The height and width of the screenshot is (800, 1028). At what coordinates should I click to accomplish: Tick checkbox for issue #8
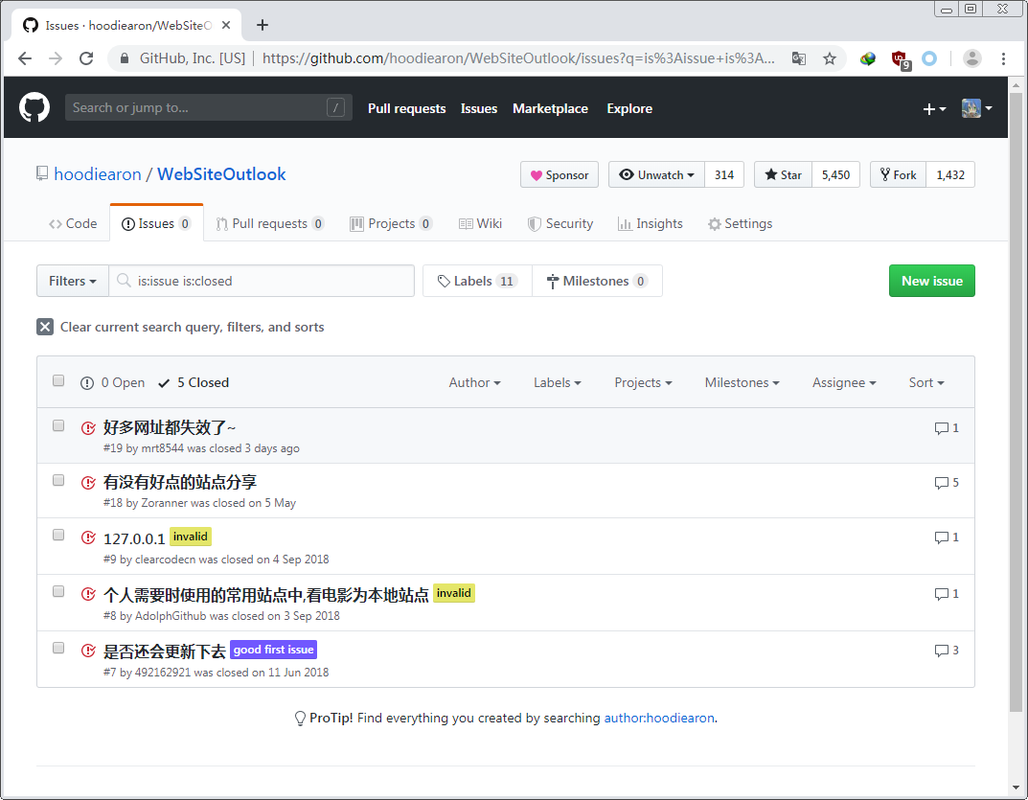pyautogui.click(x=58, y=591)
